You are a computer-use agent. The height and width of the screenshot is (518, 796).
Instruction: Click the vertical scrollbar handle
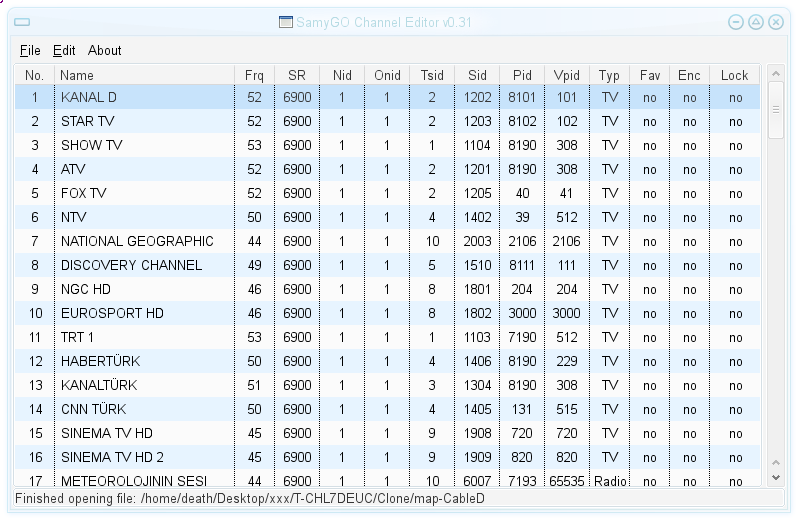tap(776, 110)
